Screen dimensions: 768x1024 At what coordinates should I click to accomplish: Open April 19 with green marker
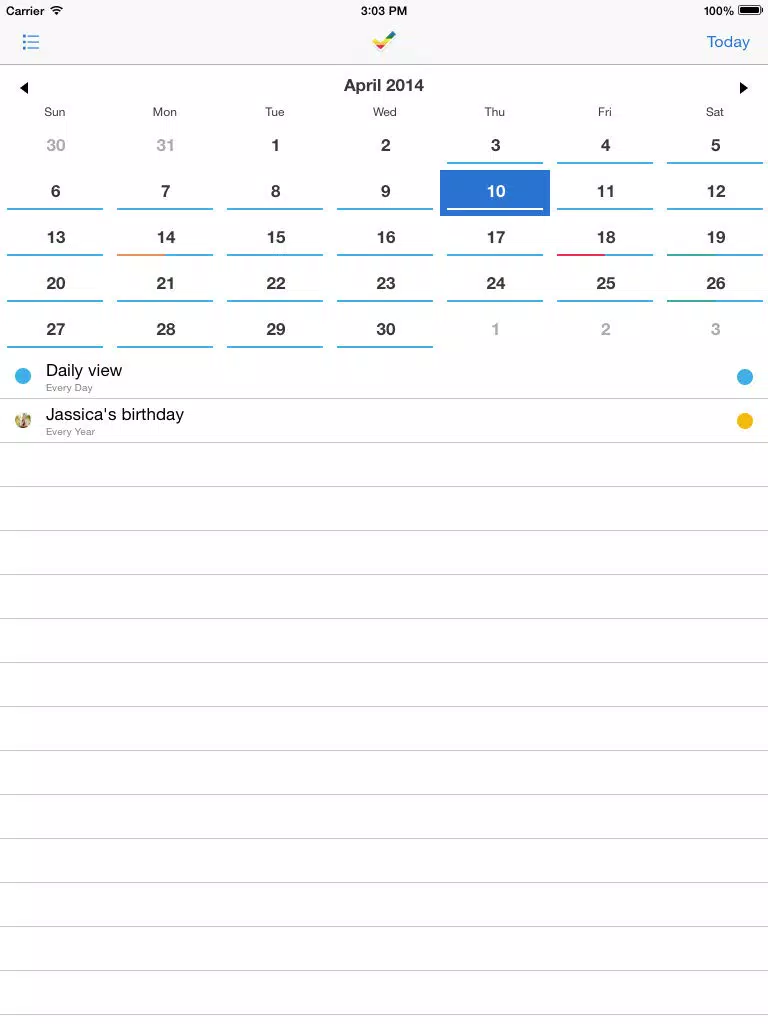(715, 237)
